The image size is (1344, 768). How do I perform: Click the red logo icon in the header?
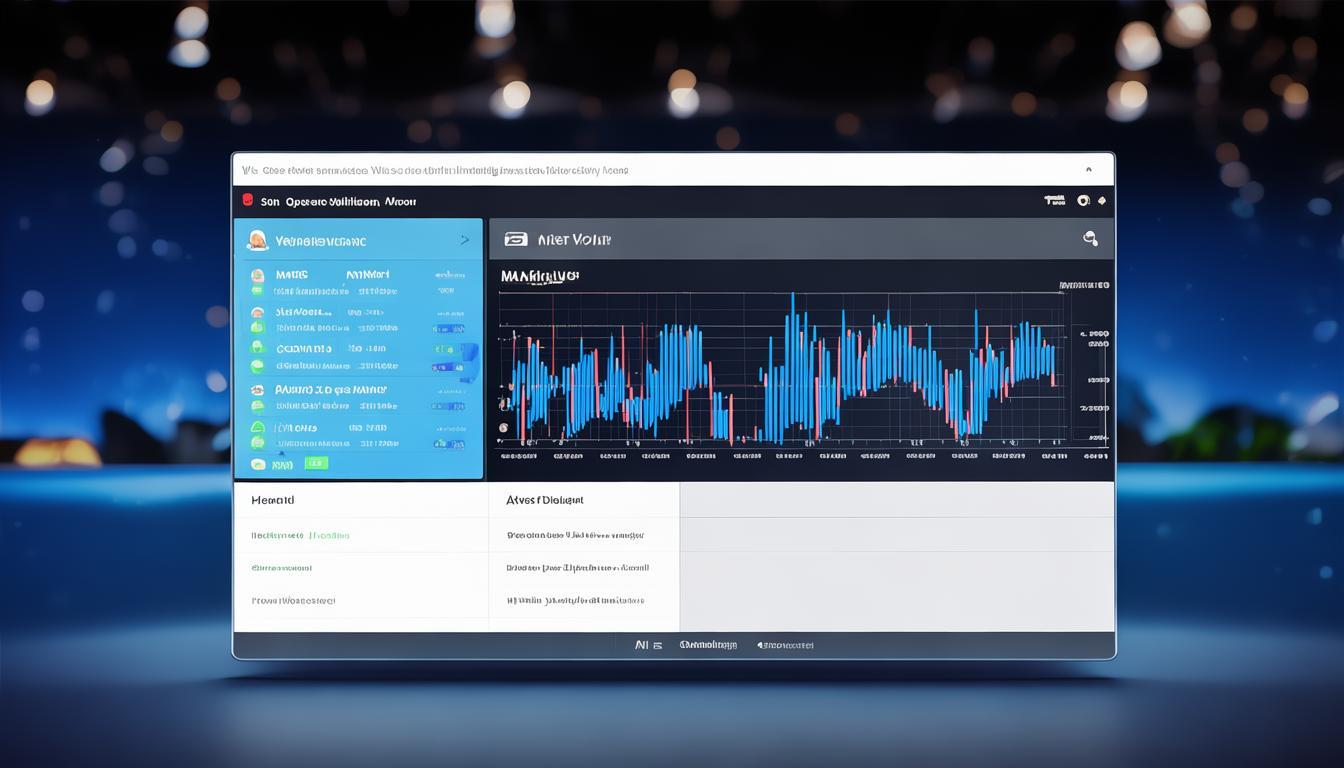[248, 200]
